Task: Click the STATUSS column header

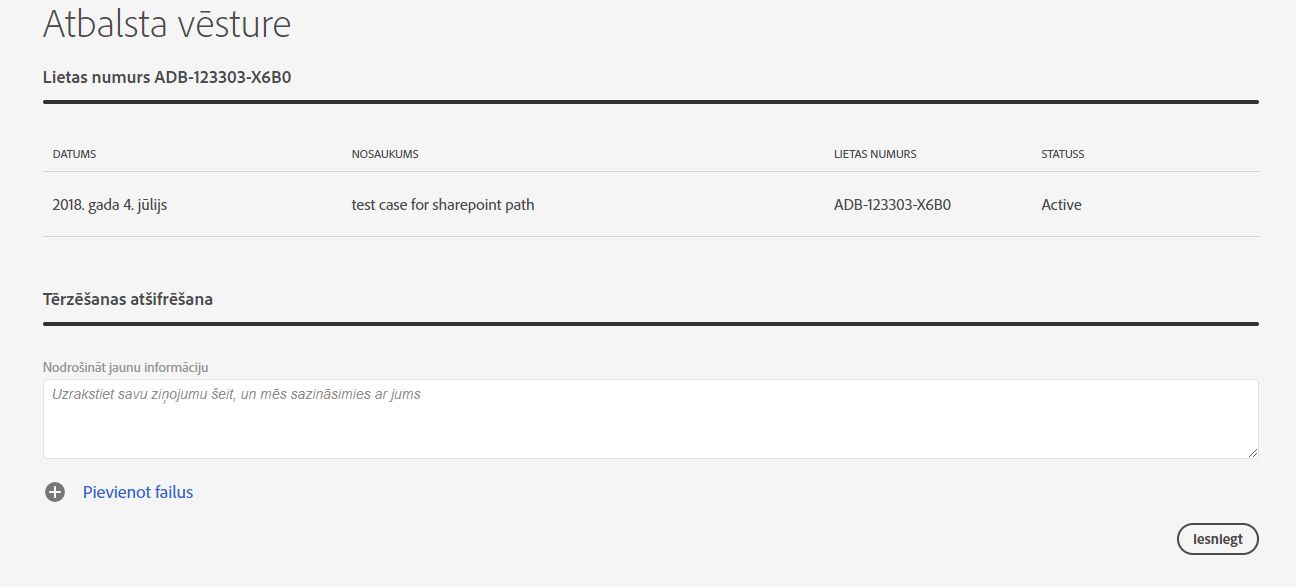Action: (x=1062, y=154)
